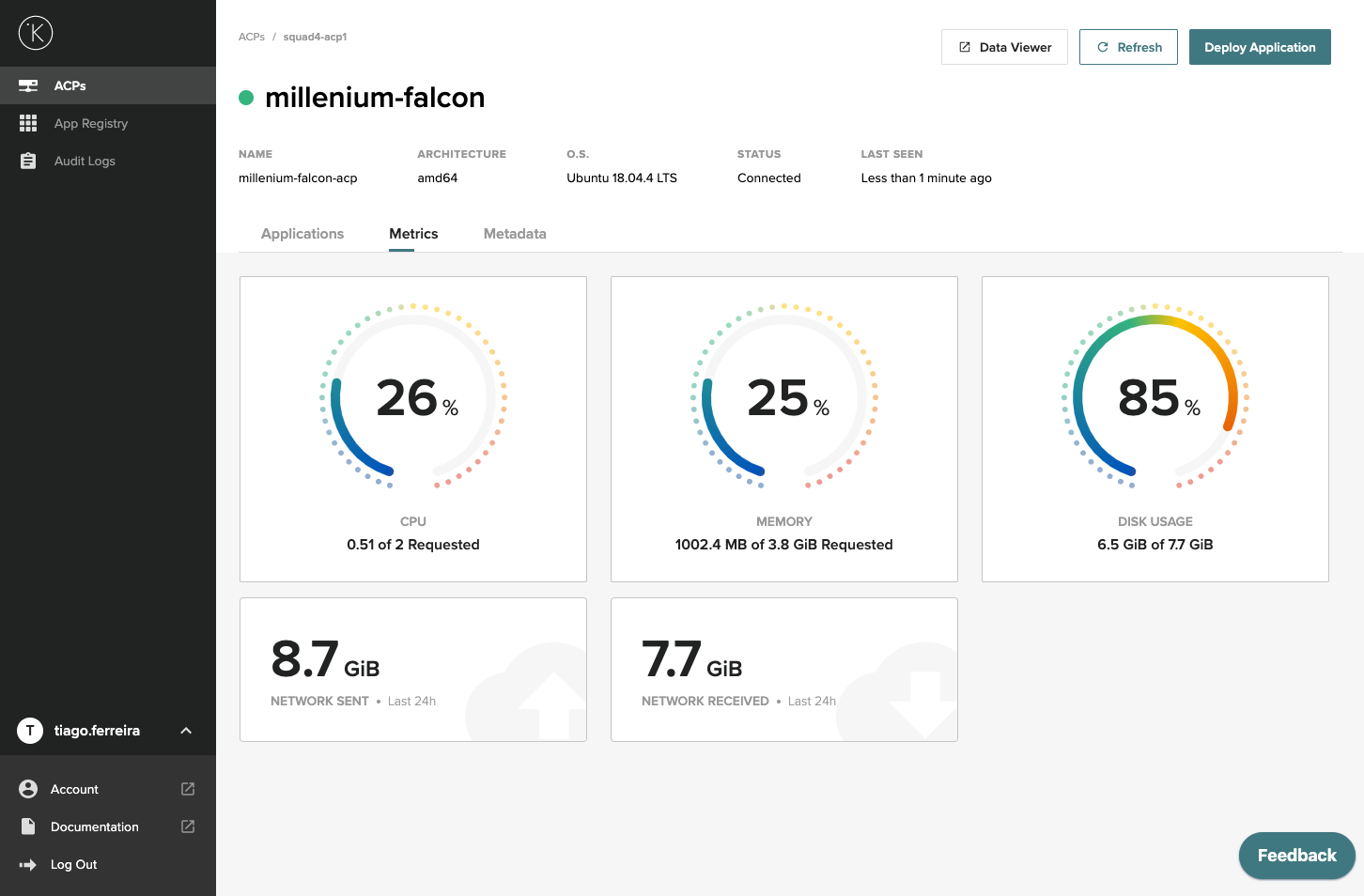Screen dimensions: 1364x896
Task: Click Log Out in the sidebar
Action: 74,864
